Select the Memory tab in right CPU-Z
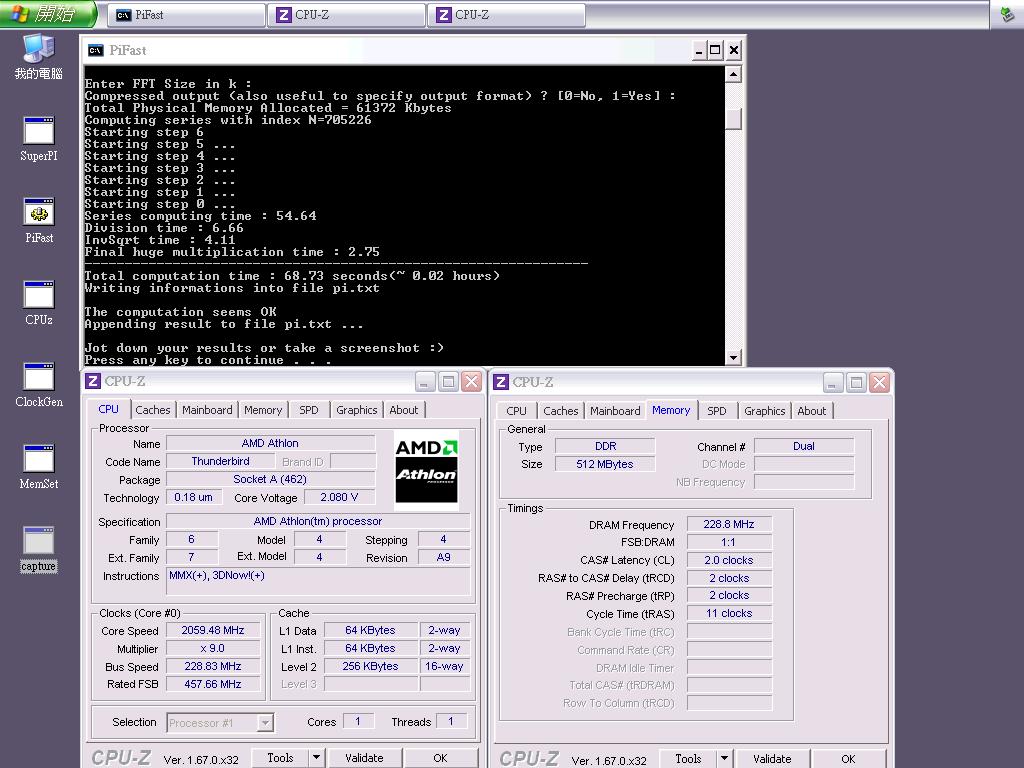1024x768 pixels. coord(671,410)
